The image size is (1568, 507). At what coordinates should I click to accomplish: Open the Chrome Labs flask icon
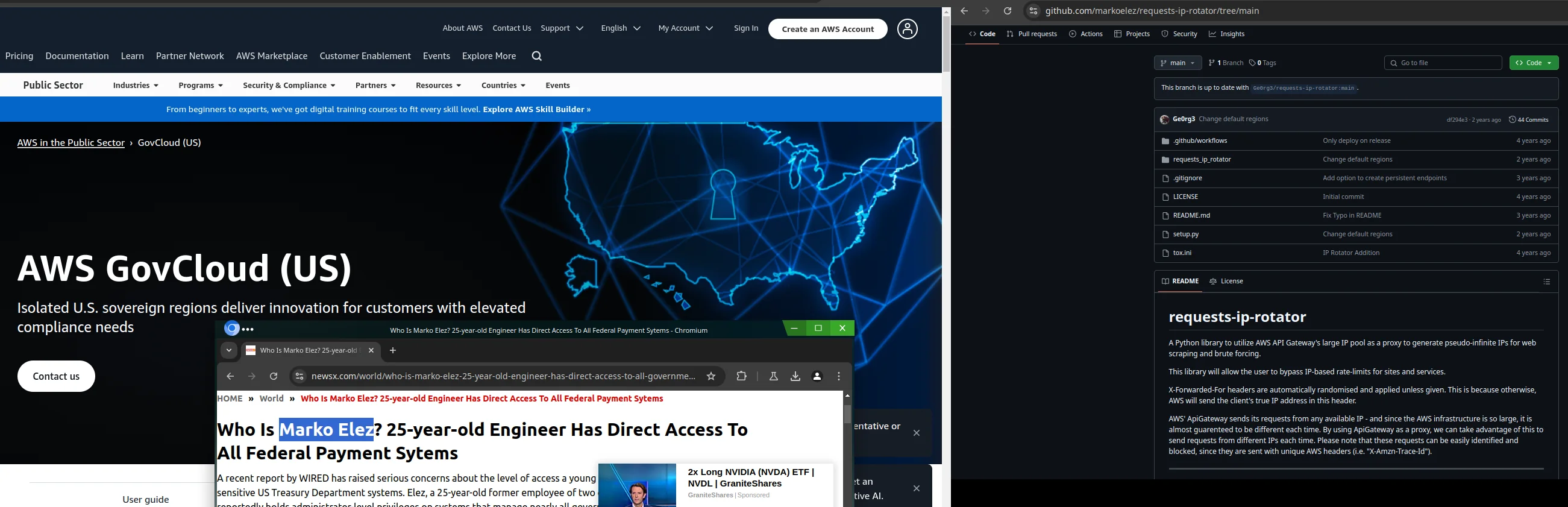(774, 376)
